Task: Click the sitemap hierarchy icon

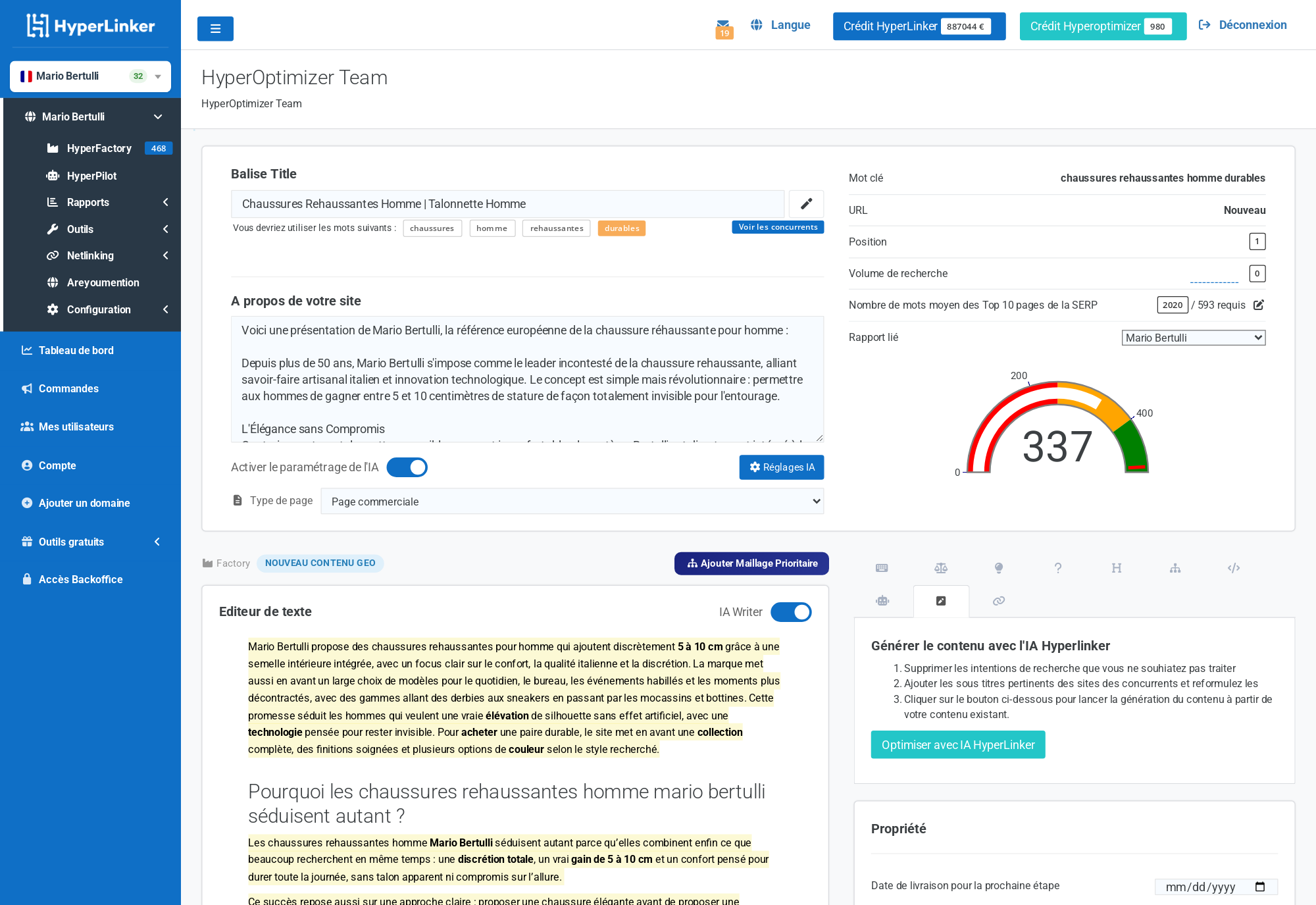Action: (1175, 567)
